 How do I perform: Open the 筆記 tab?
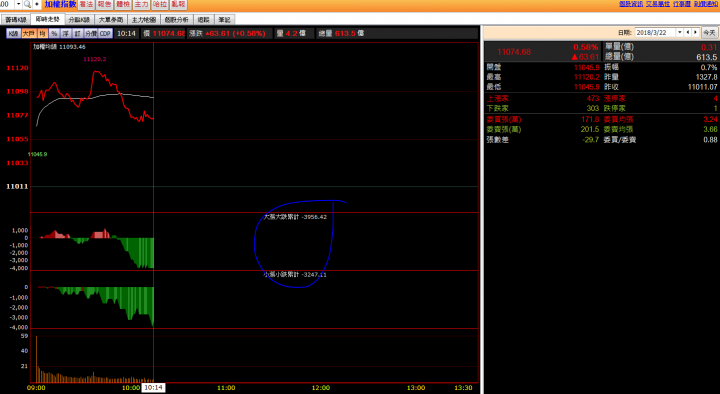point(225,20)
